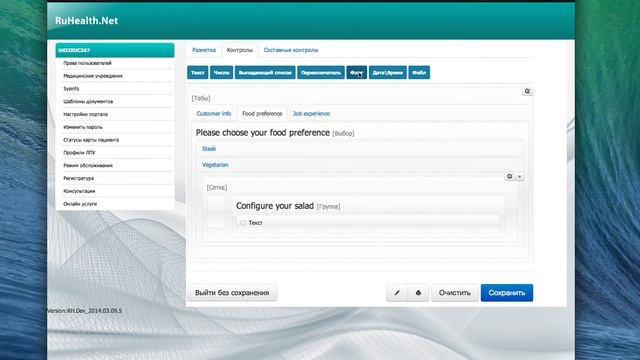Add a Переключатель control

click(x=321, y=73)
